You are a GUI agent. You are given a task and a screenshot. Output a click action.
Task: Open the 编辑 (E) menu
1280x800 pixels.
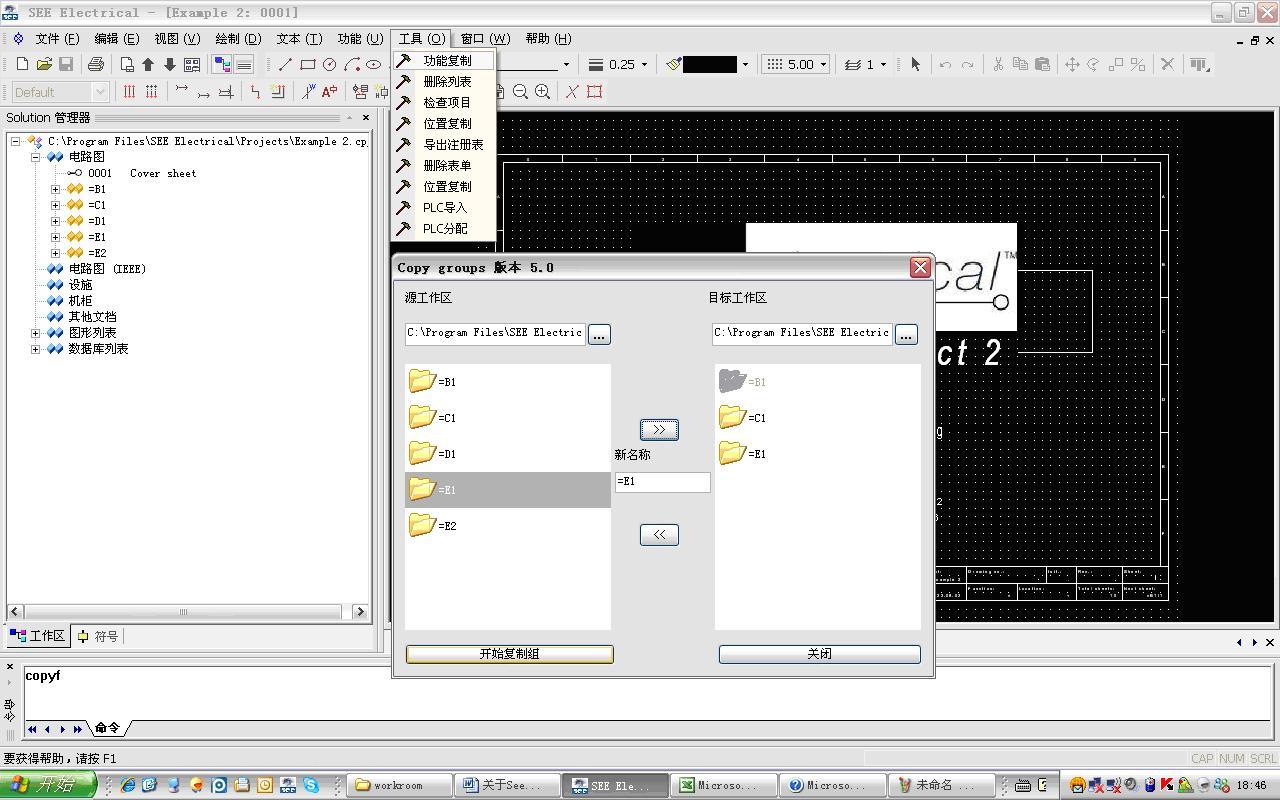pos(117,38)
